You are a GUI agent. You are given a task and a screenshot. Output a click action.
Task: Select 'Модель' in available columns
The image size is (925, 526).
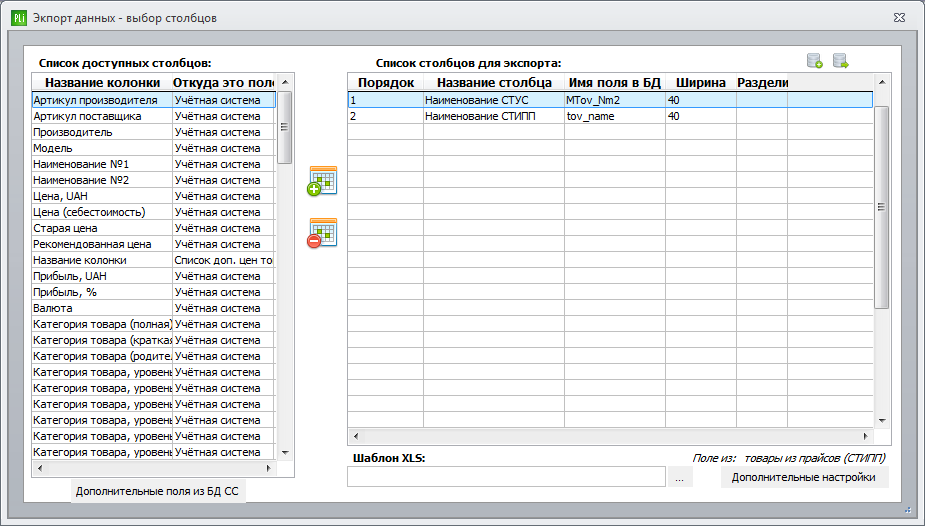click(x=153, y=148)
